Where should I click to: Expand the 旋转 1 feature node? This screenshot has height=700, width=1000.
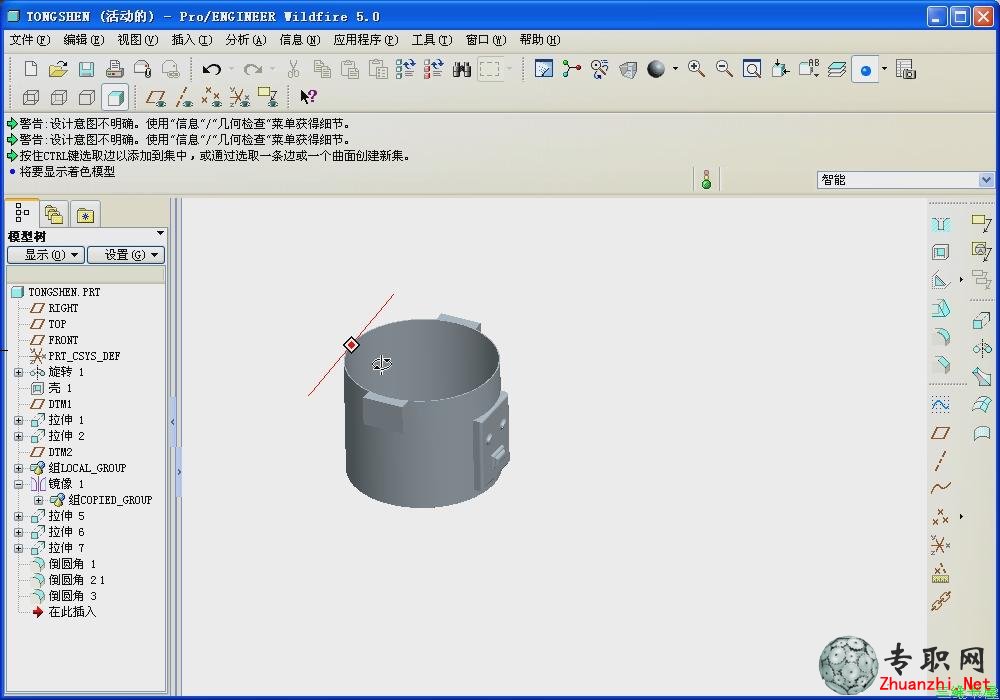pos(18,372)
